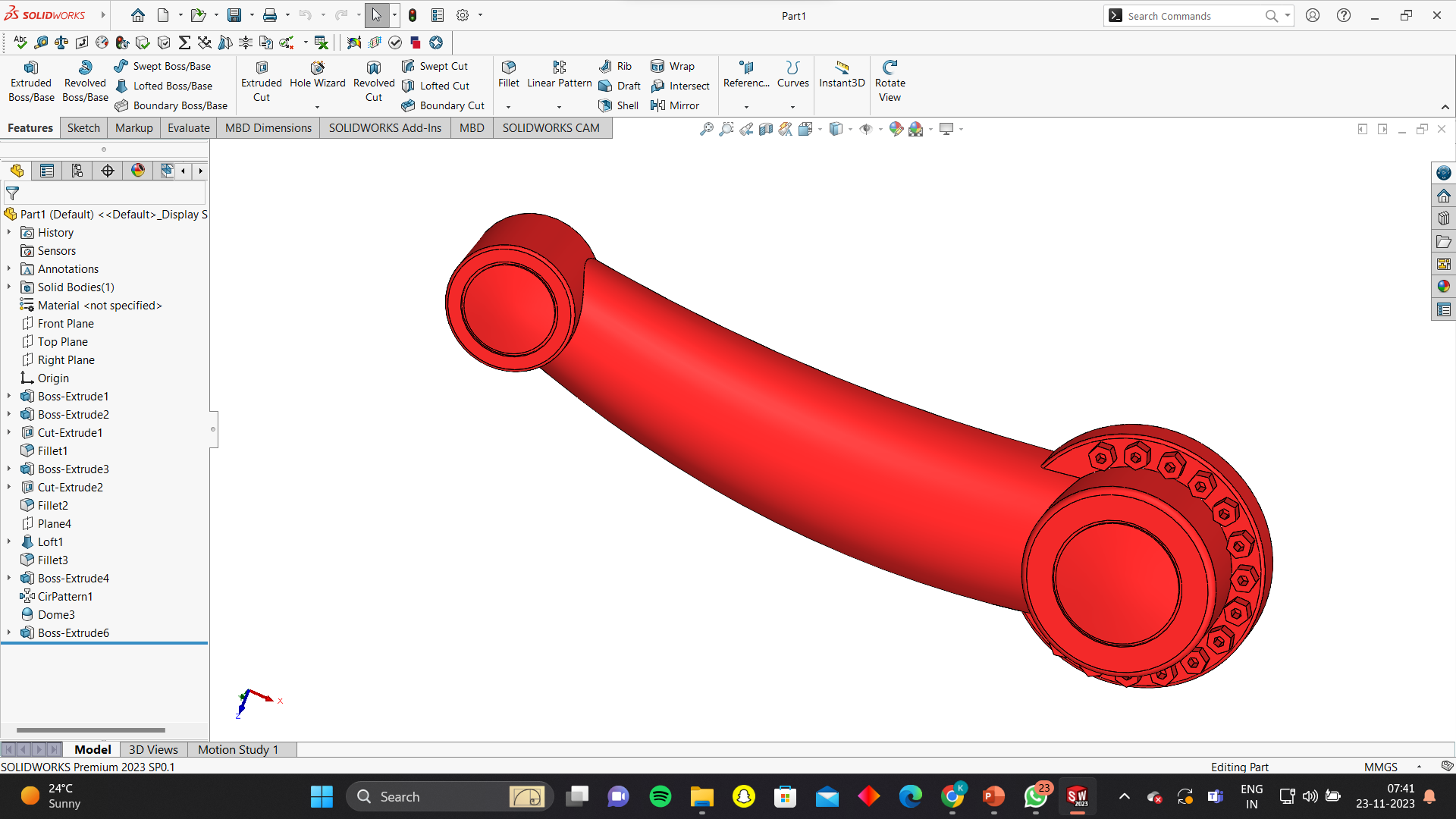Open the Motion Study 1 tab
Viewport: 1456px width, 819px height.
pos(237,749)
